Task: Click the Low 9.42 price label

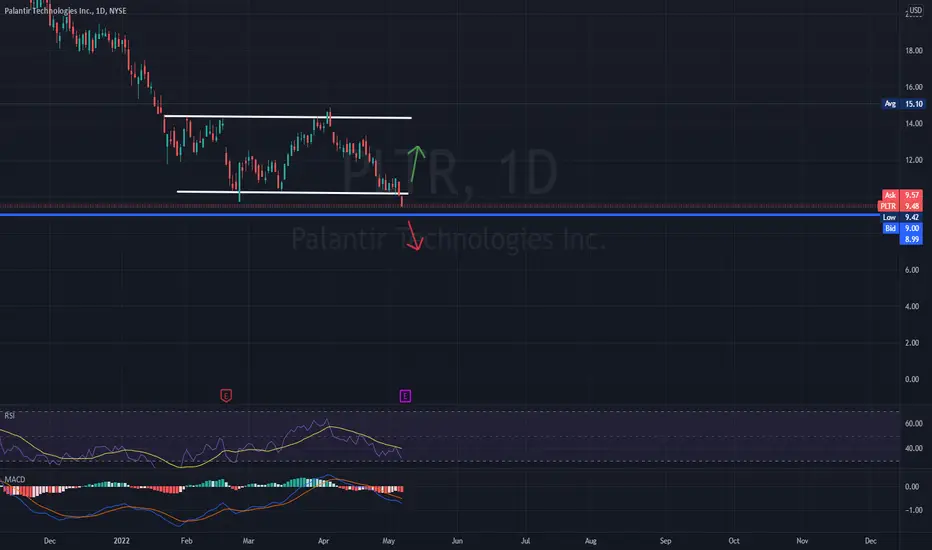Action: (902, 218)
